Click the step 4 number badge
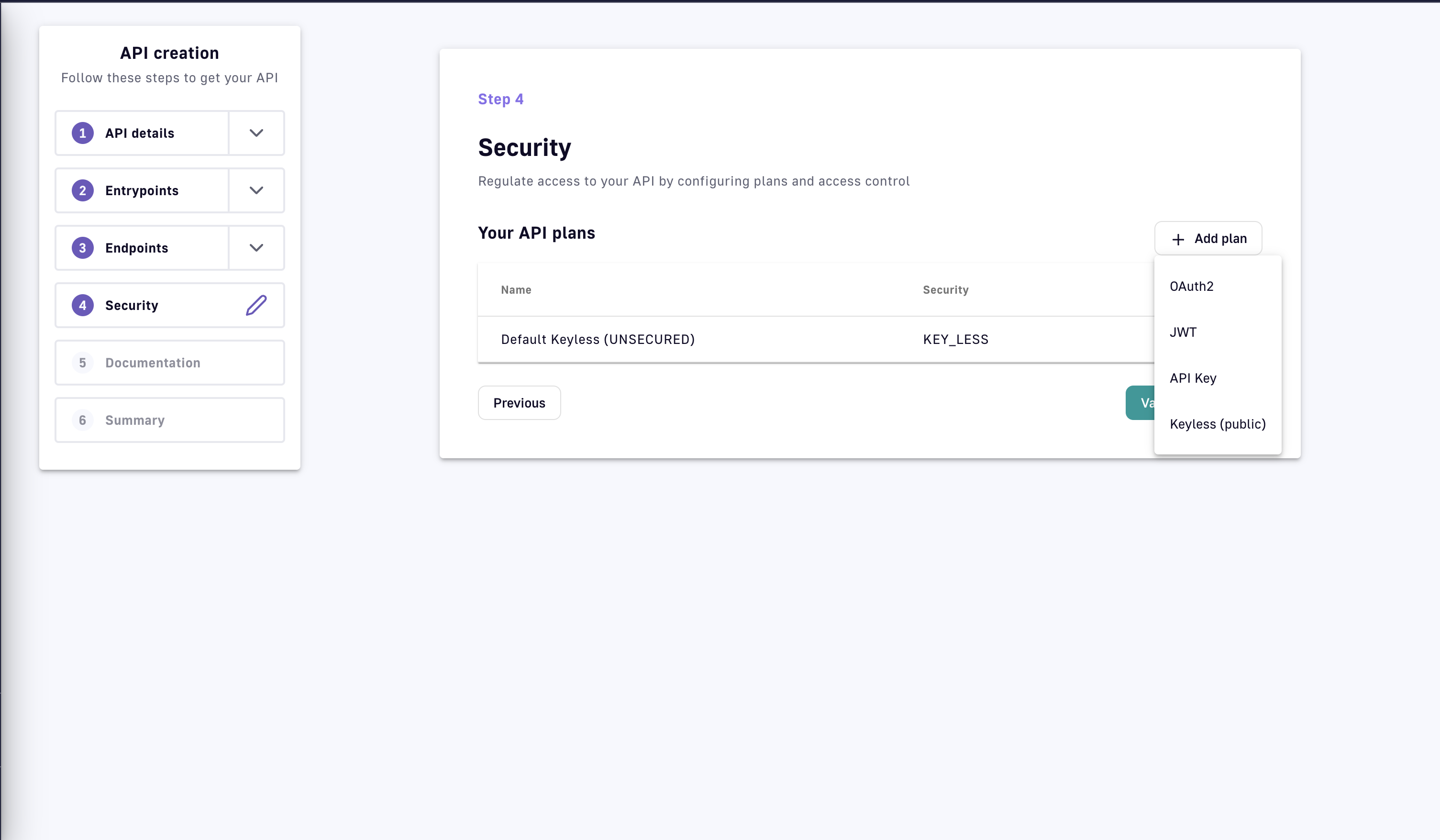1440x840 pixels. 83,305
